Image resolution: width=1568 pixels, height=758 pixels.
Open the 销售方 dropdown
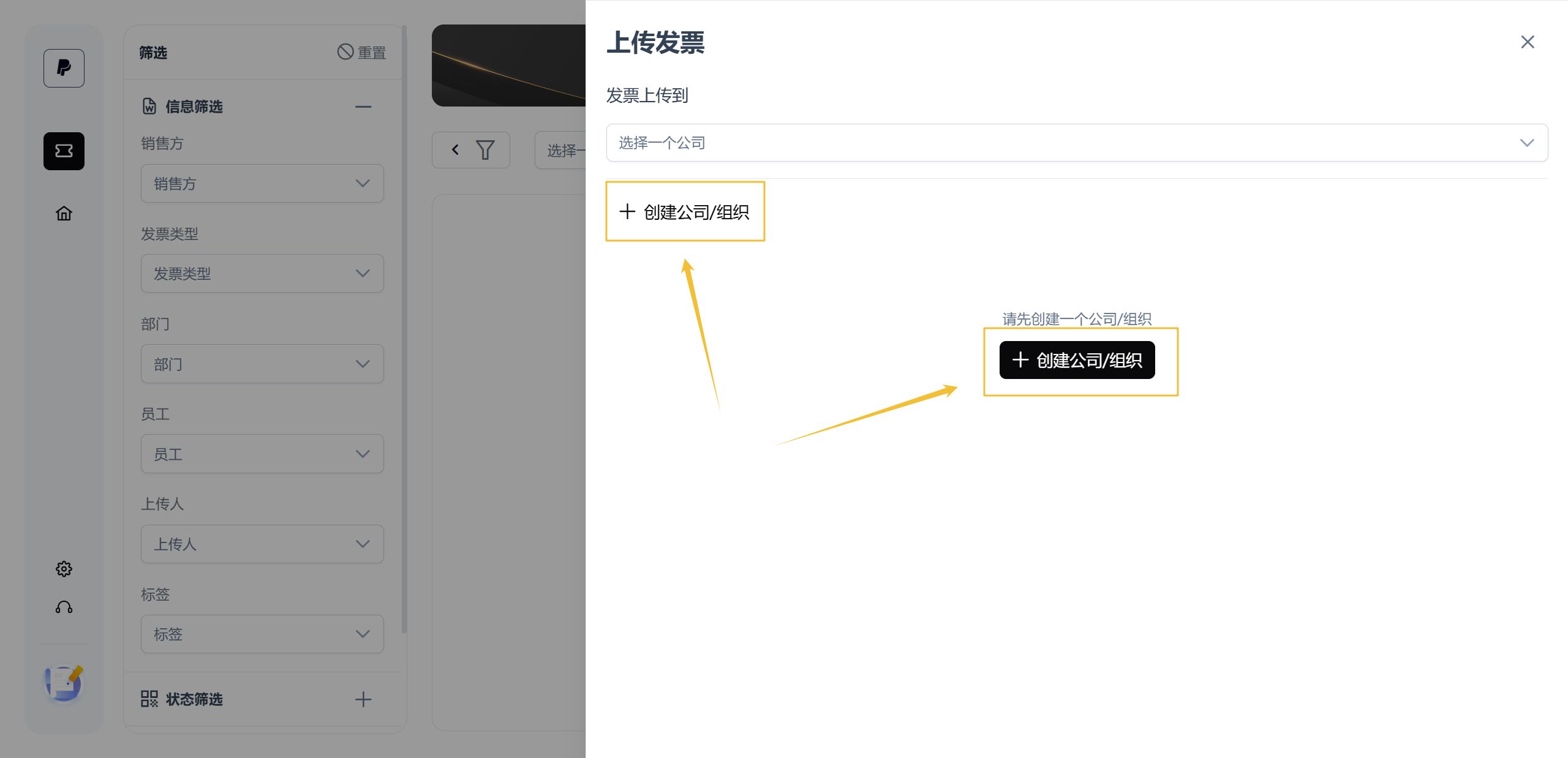point(262,183)
